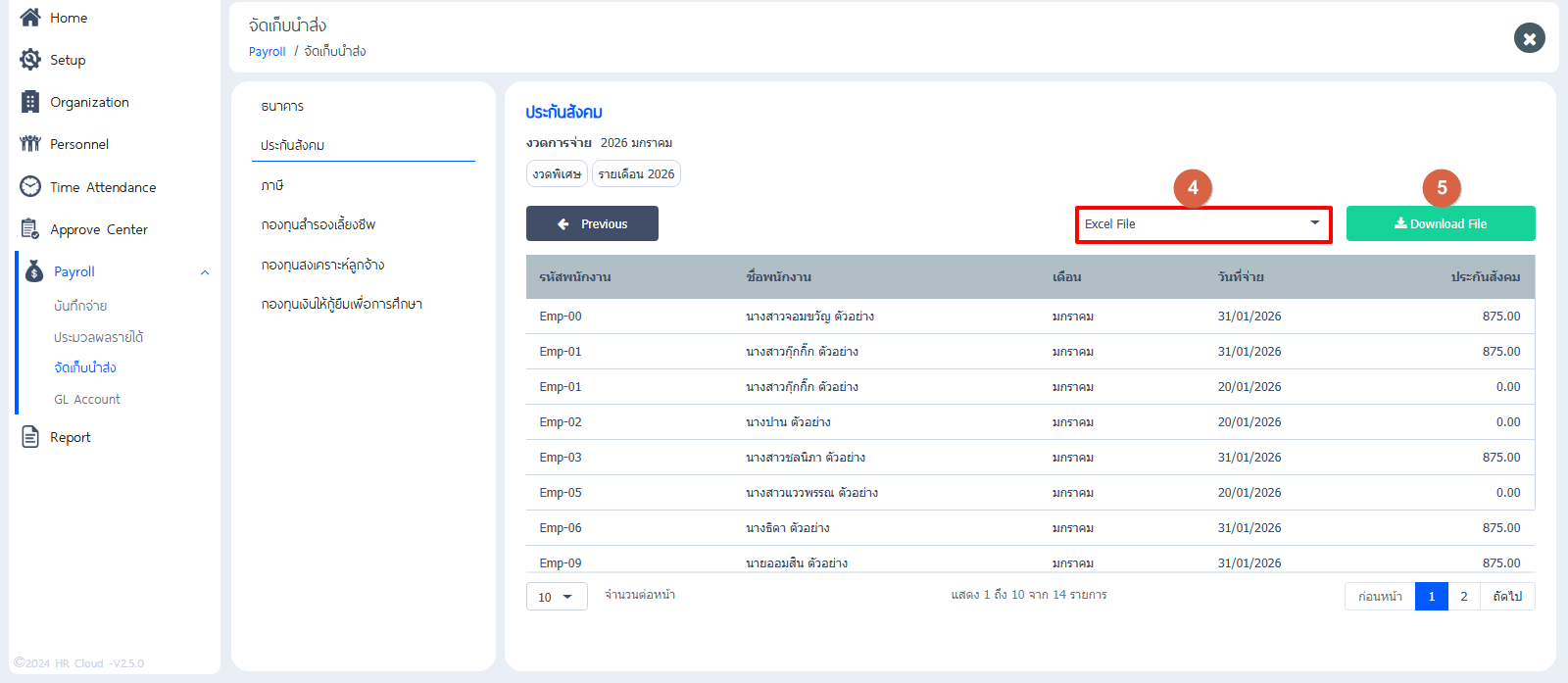
Task: Collapse the Payroll menu chevron
Action: point(205,272)
